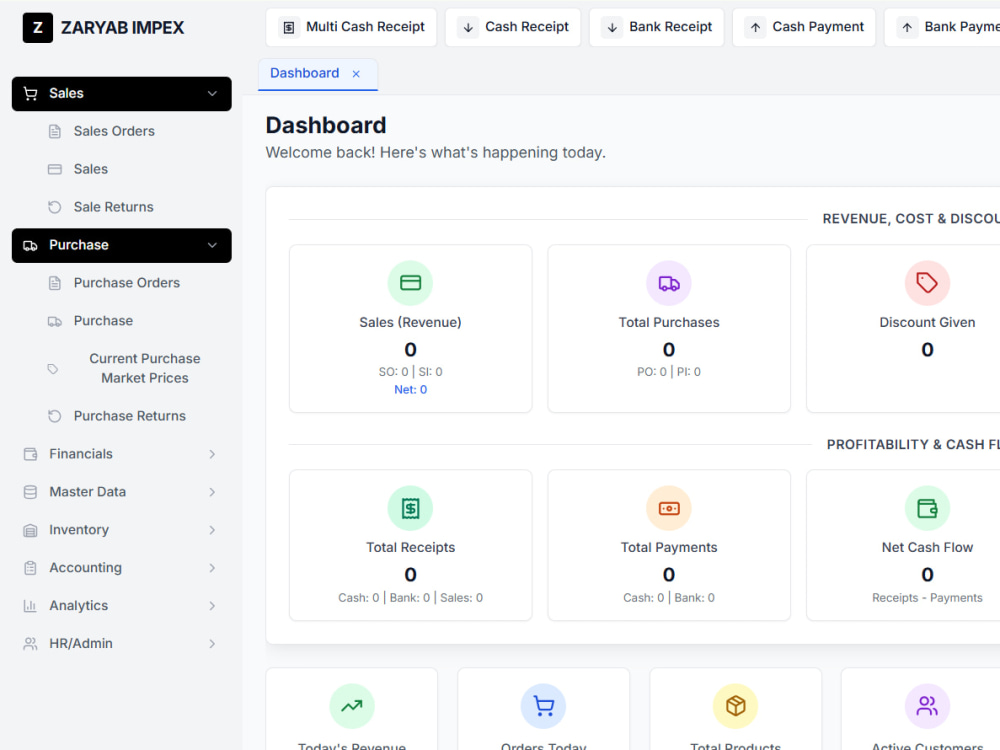Click the Zaryab Impex Z logo
Viewport: 1000px width, 750px height.
(x=38, y=27)
